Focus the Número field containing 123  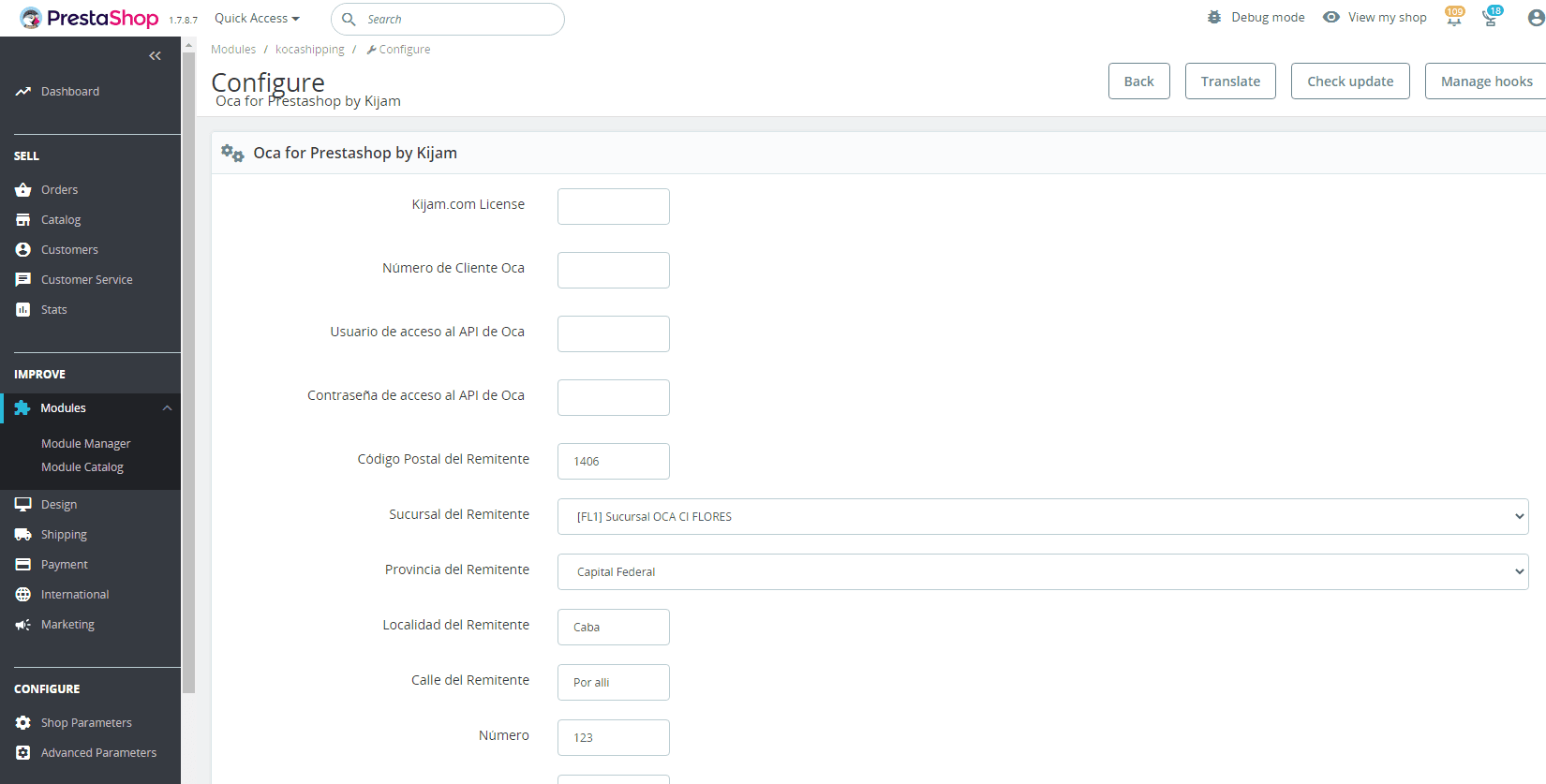coord(614,737)
